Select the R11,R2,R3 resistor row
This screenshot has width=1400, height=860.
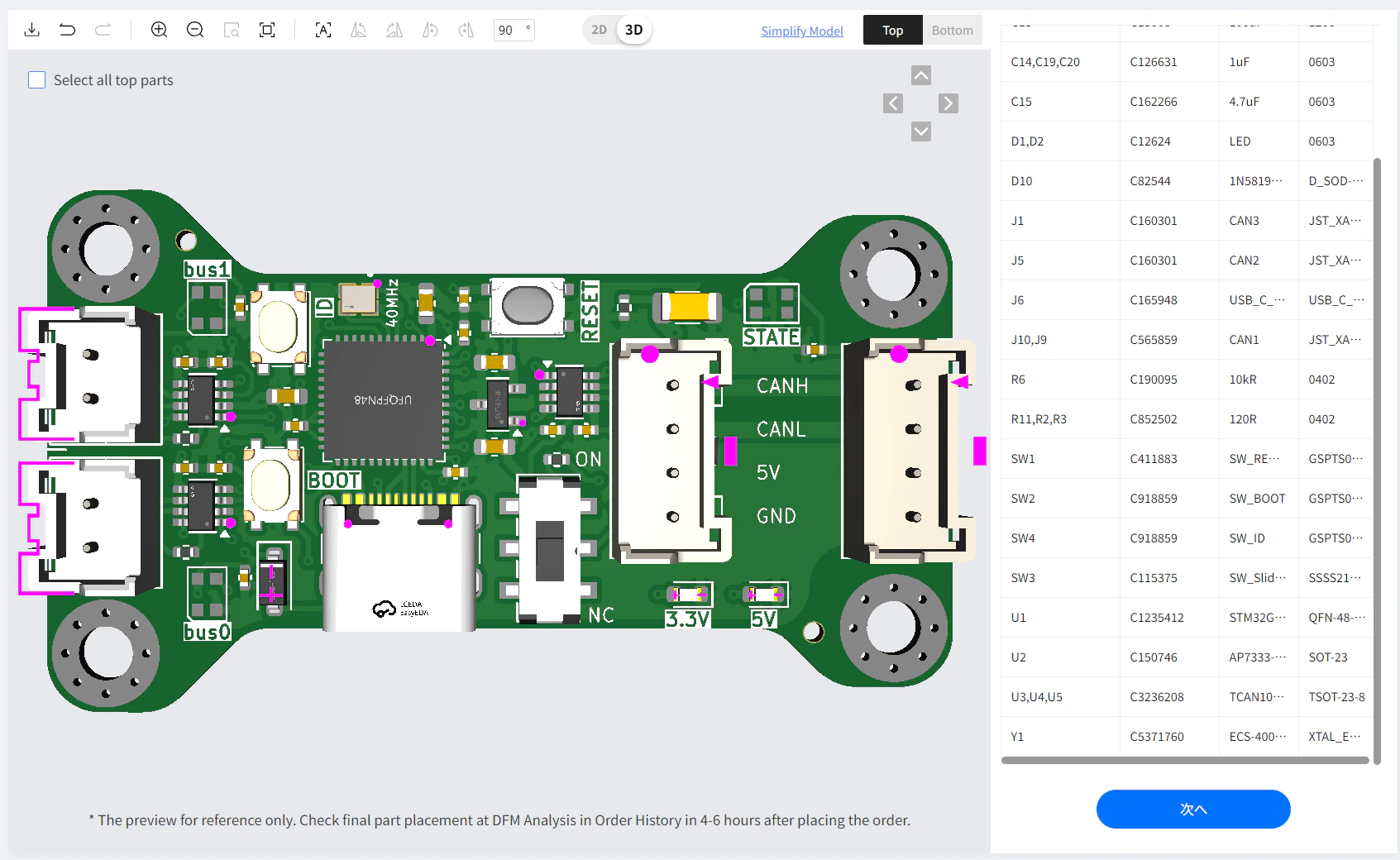pyautogui.click(x=1187, y=419)
